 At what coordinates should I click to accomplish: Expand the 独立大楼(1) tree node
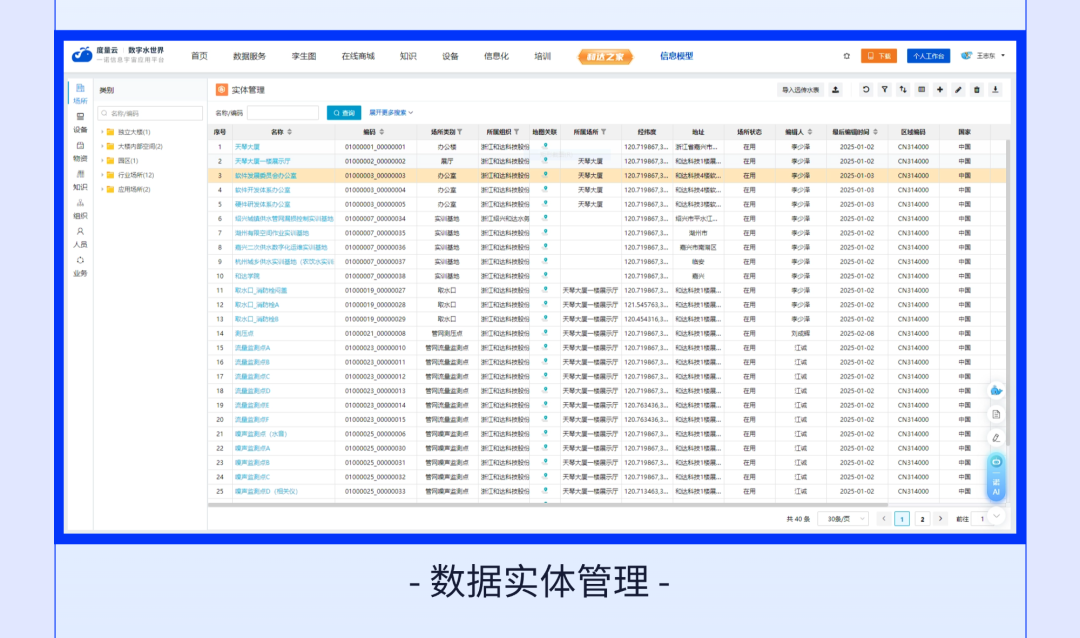click(103, 132)
